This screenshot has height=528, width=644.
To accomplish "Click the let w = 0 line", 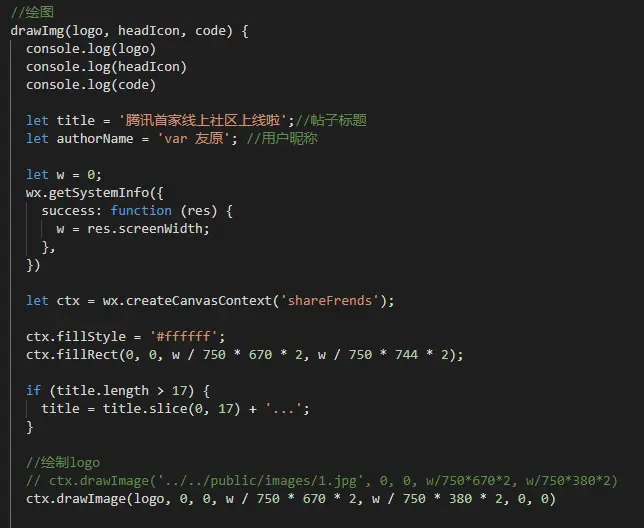I will tap(64, 175).
